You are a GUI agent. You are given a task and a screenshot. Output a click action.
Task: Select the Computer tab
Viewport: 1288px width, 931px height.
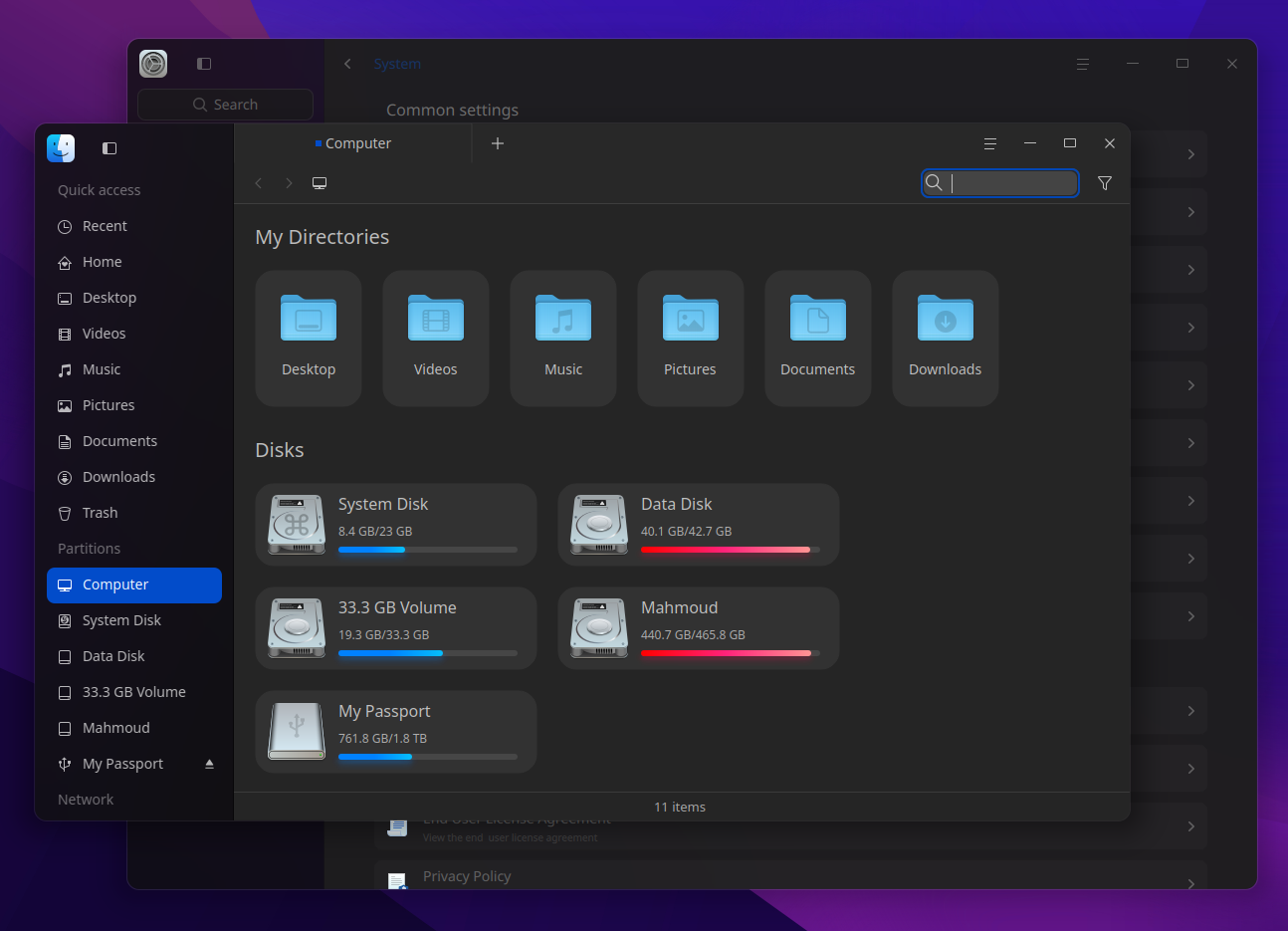[353, 143]
